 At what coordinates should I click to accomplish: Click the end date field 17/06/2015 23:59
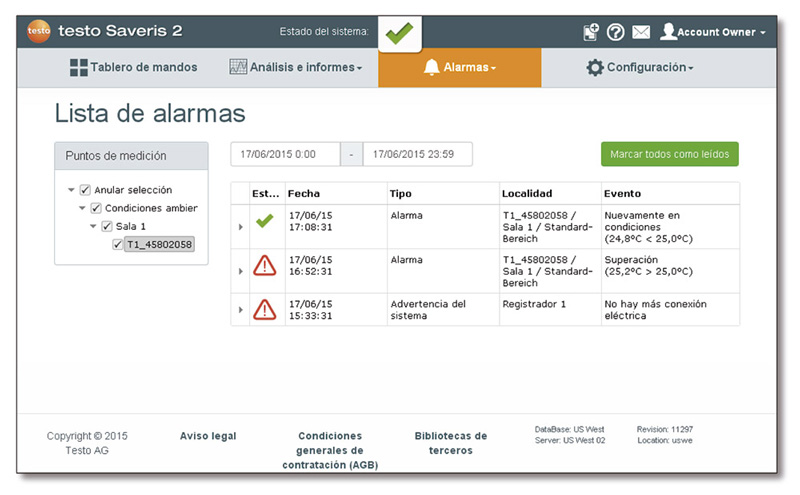click(x=417, y=154)
